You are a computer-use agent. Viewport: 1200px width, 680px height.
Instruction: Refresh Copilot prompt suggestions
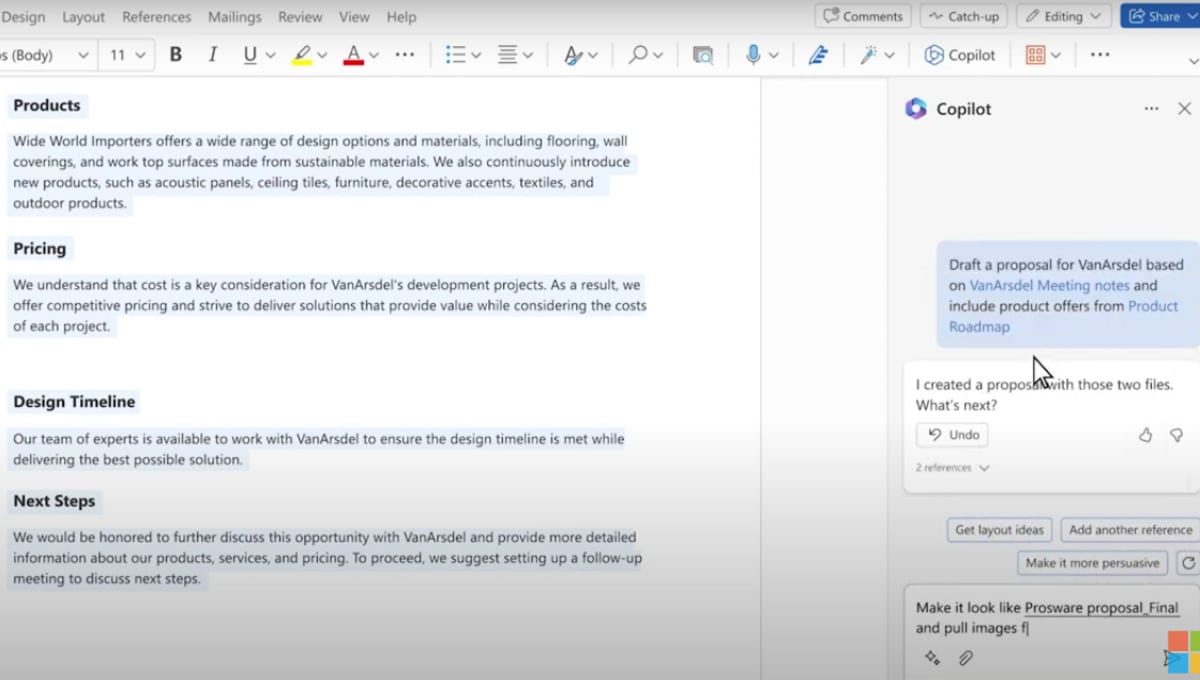1188,563
